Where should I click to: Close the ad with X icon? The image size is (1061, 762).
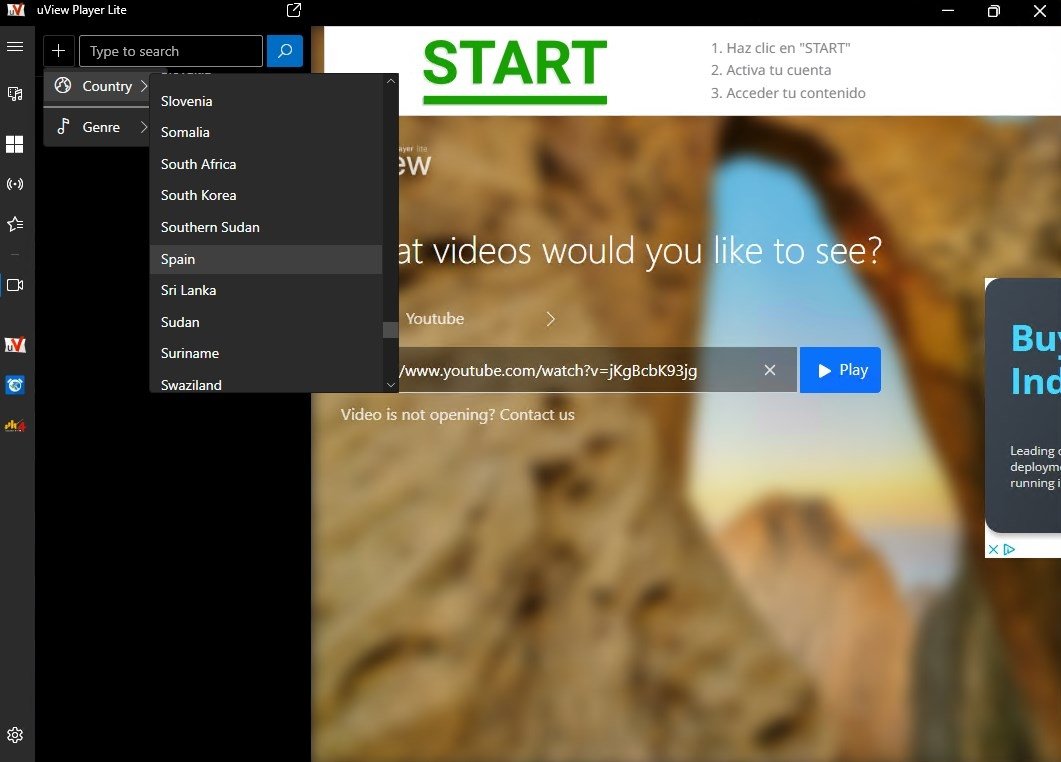pos(993,550)
